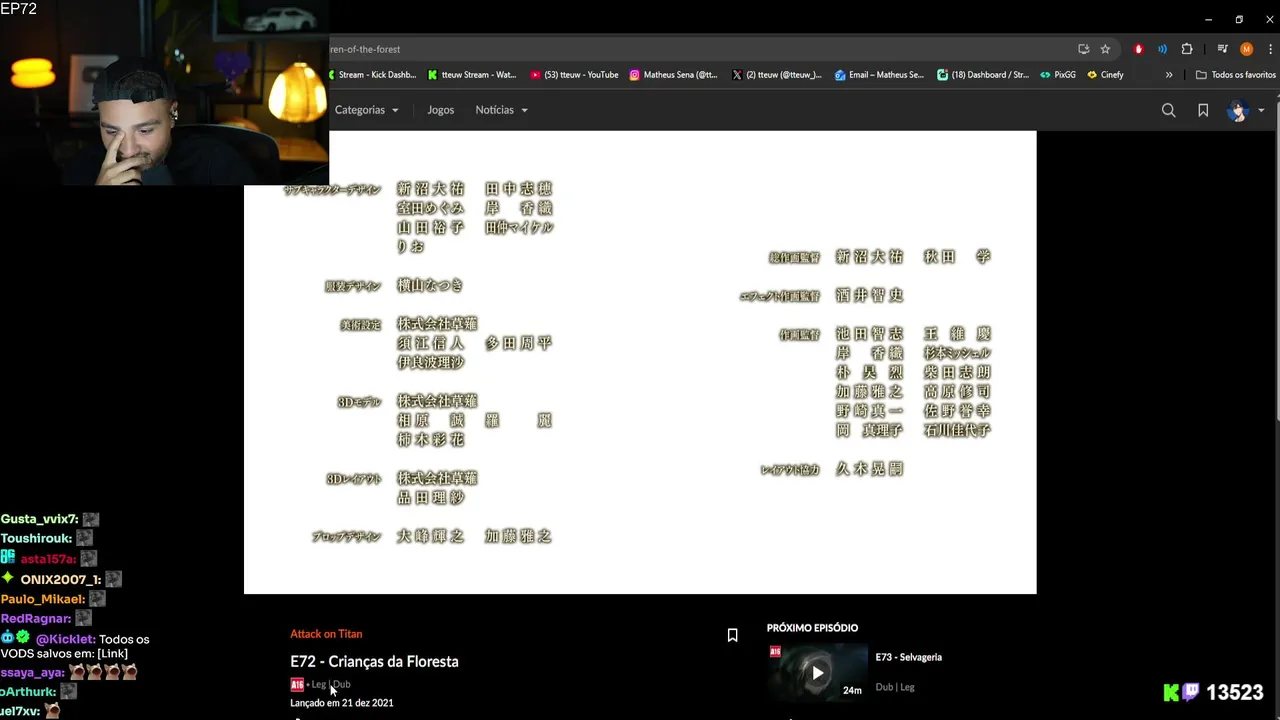
Task: Minimize the browser window
Action: tap(1208, 19)
